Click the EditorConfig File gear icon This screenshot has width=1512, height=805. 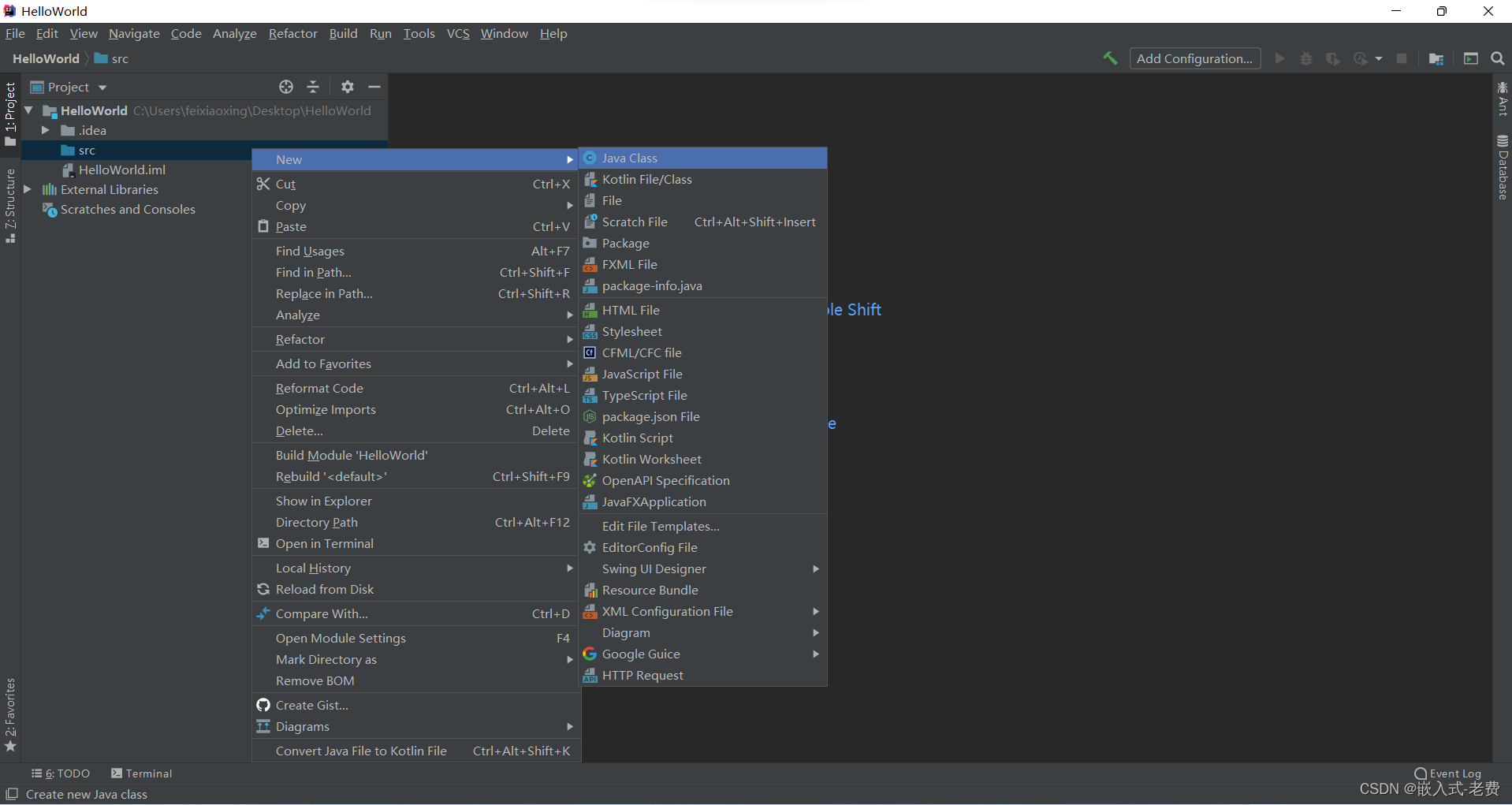(x=590, y=547)
